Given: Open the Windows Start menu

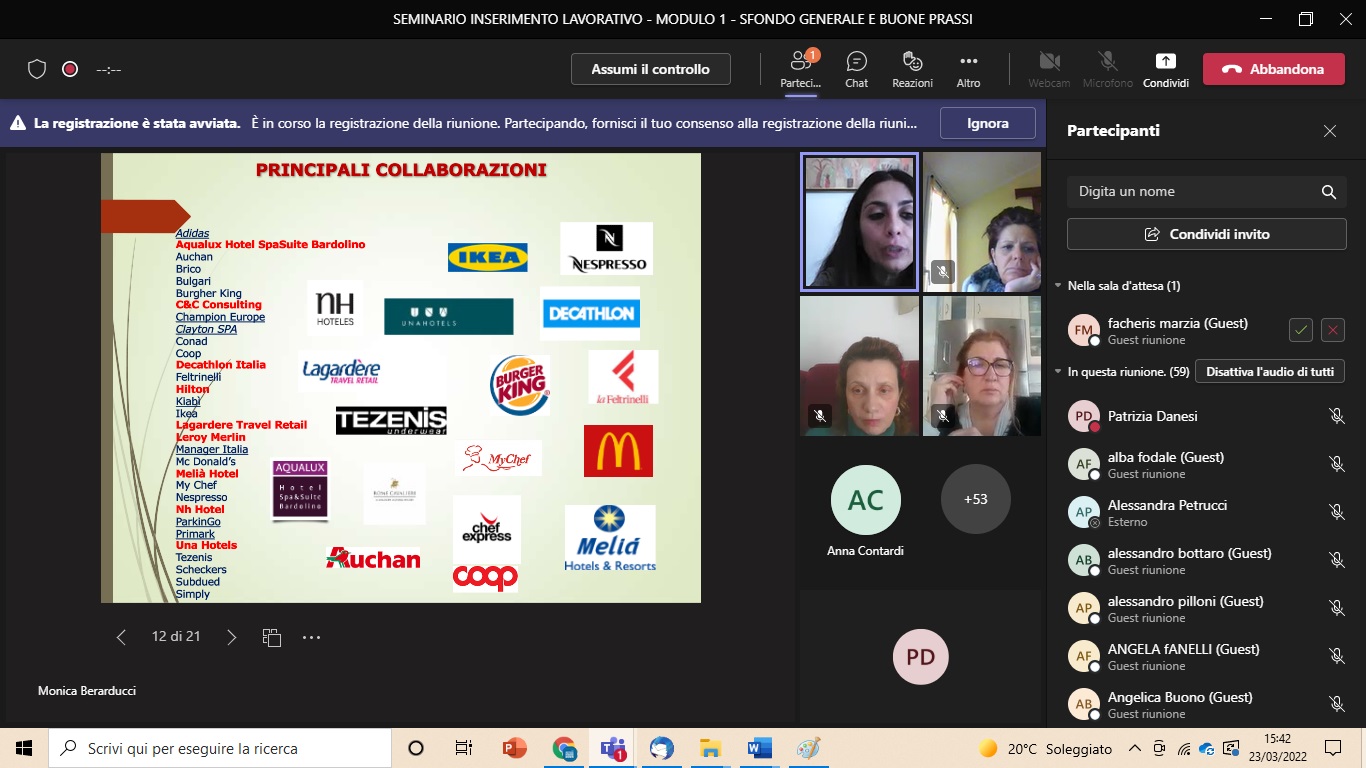Looking at the screenshot, I should [x=24, y=748].
